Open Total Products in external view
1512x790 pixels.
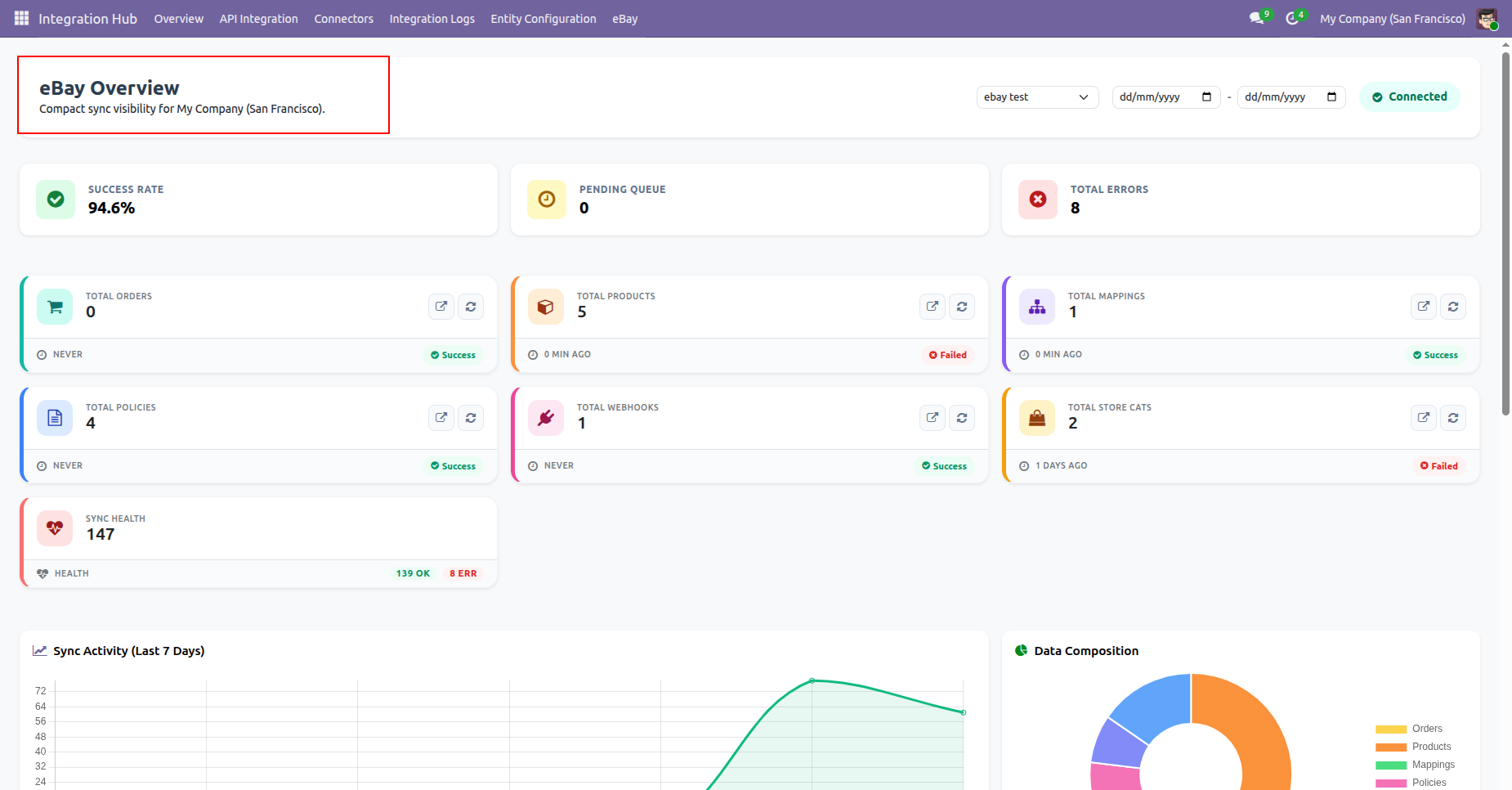[933, 307]
